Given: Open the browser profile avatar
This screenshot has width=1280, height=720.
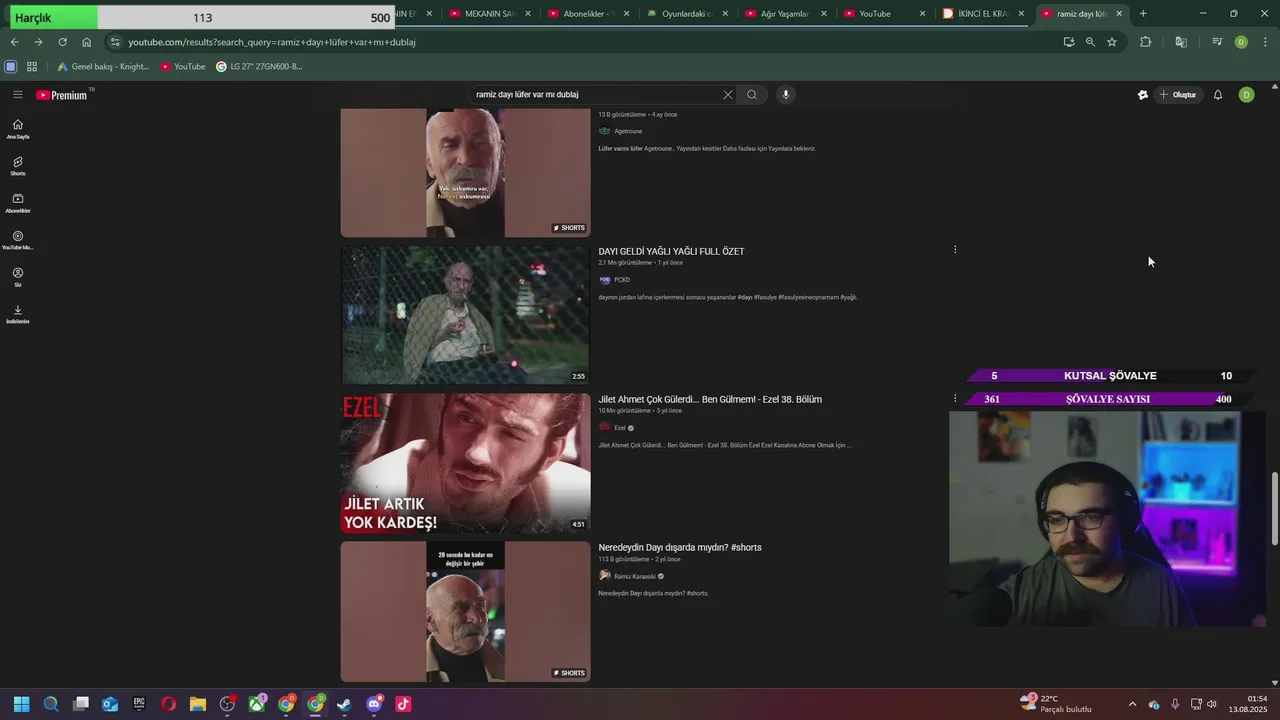Looking at the screenshot, I should 1241,42.
